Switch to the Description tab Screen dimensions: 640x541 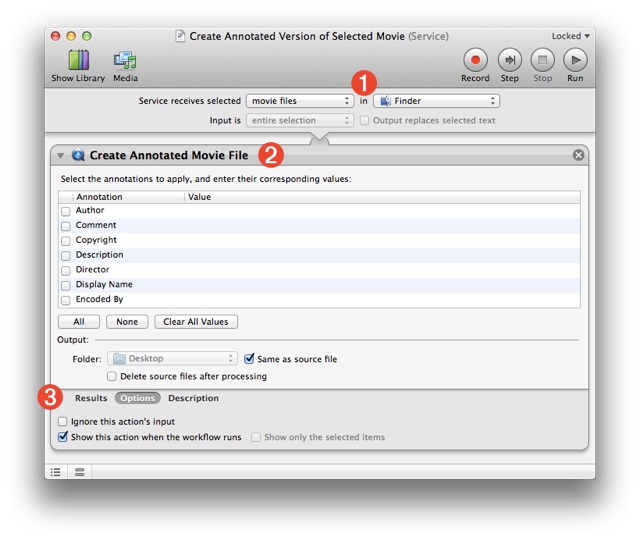[x=193, y=398]
